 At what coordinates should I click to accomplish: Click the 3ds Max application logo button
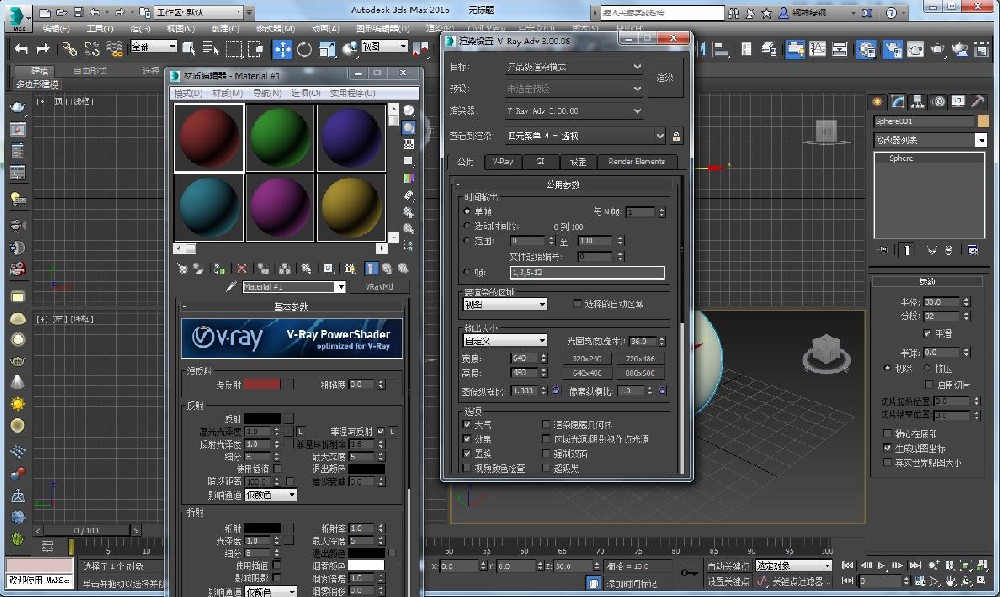click(x=18, y=17)
